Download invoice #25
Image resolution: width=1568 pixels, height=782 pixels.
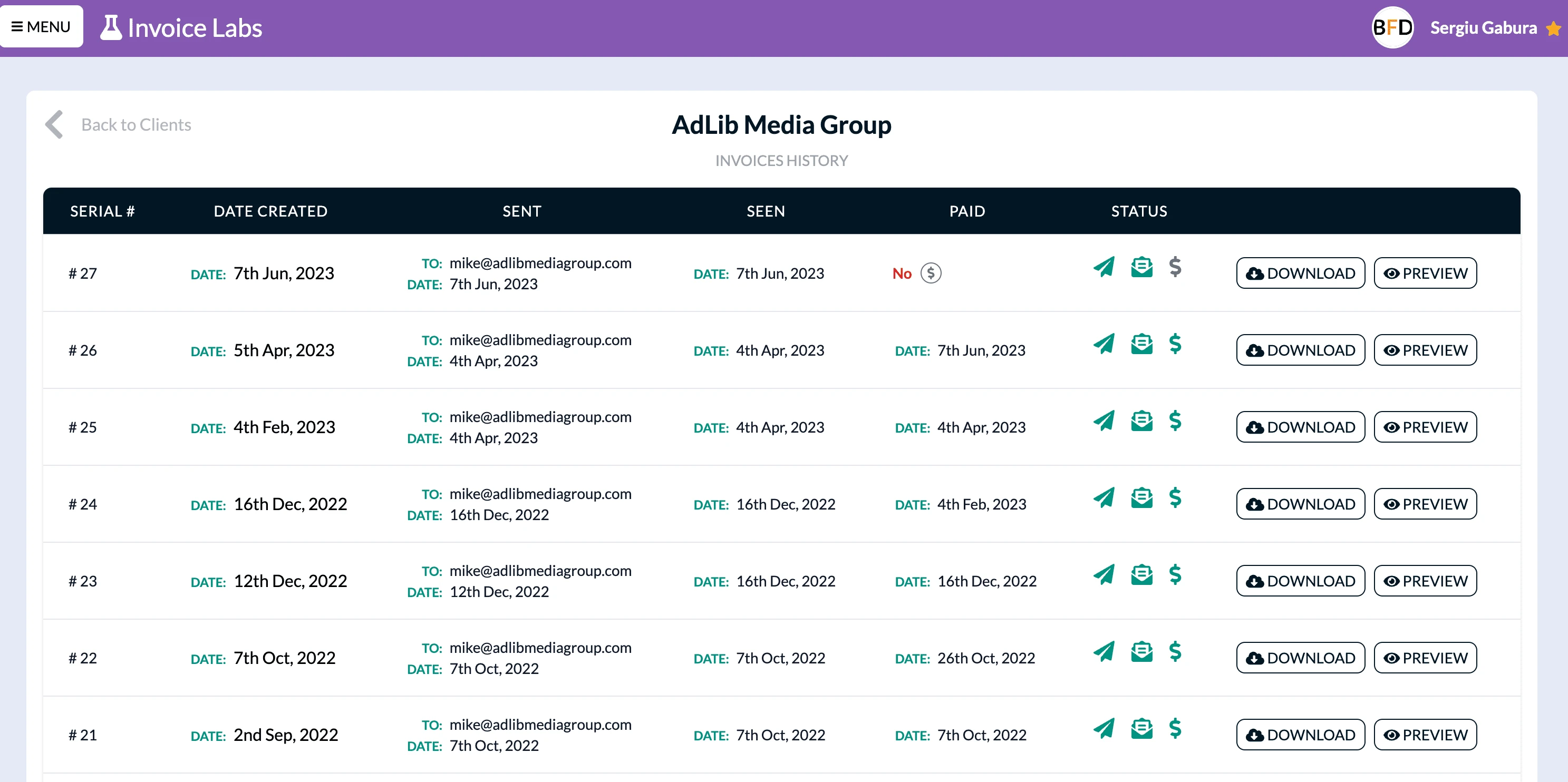pyautogui.click(x=1300, y=427)
